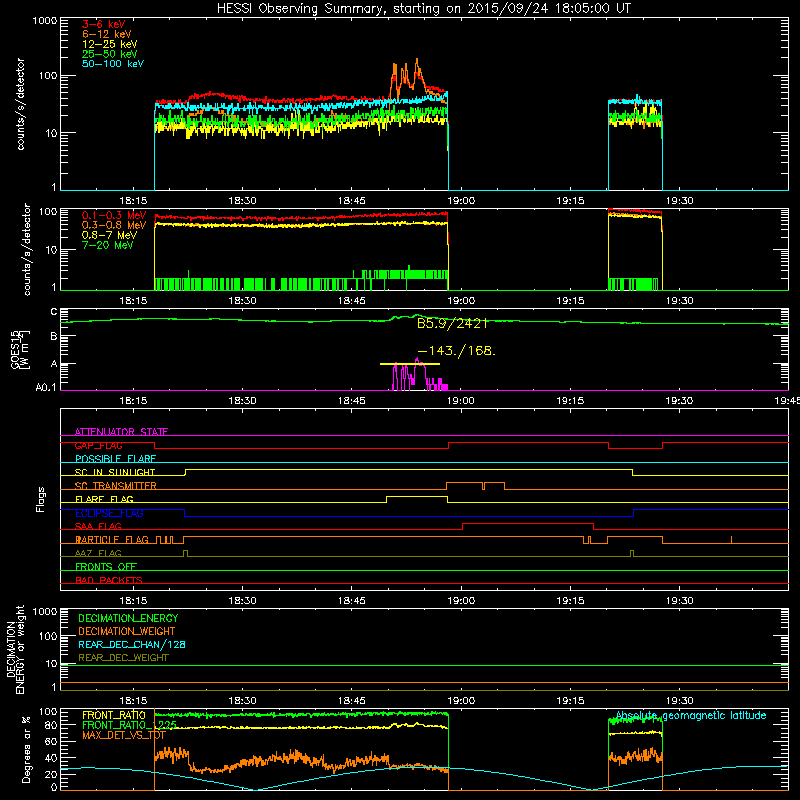The width and height of the screenshot is (800, 800).
Task: Select the 50-100 keV legend label
Action: (113, 64)
